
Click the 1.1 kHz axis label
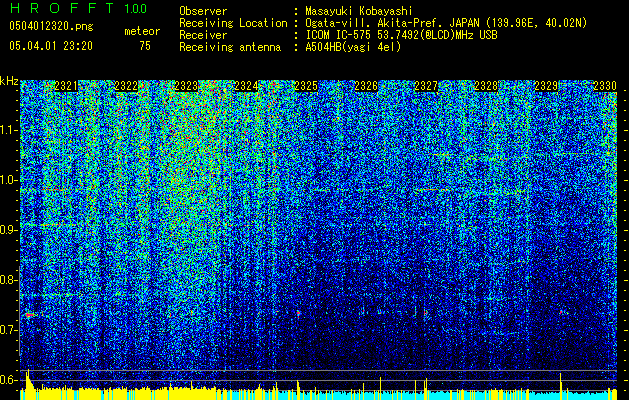click(x=9, y=130)
